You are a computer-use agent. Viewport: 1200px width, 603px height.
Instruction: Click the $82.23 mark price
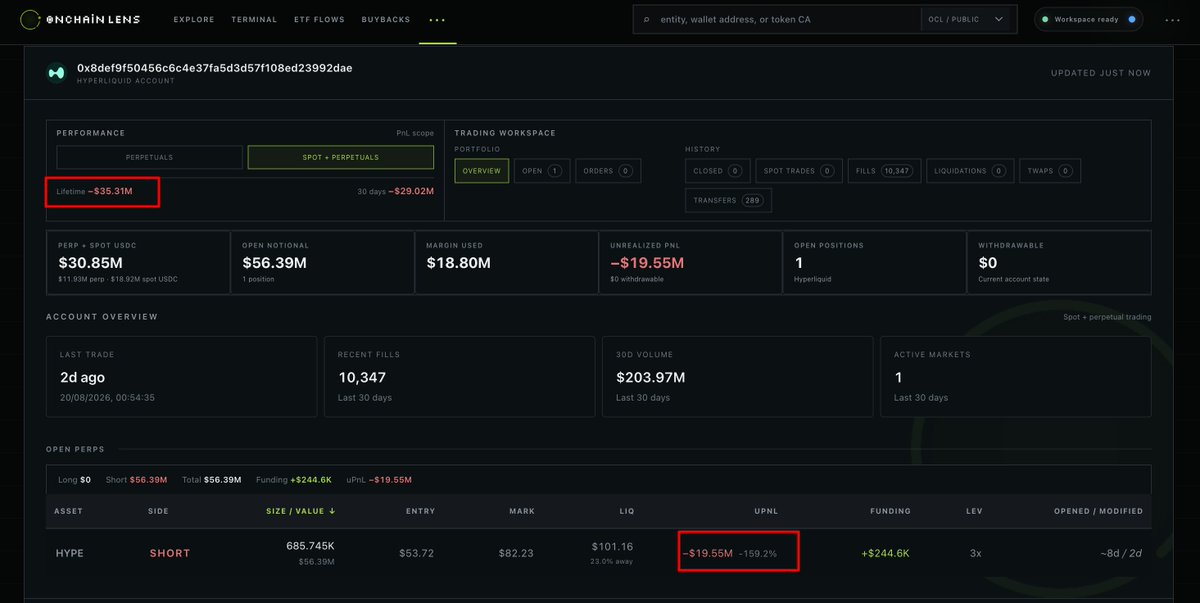tap(518, 553)
